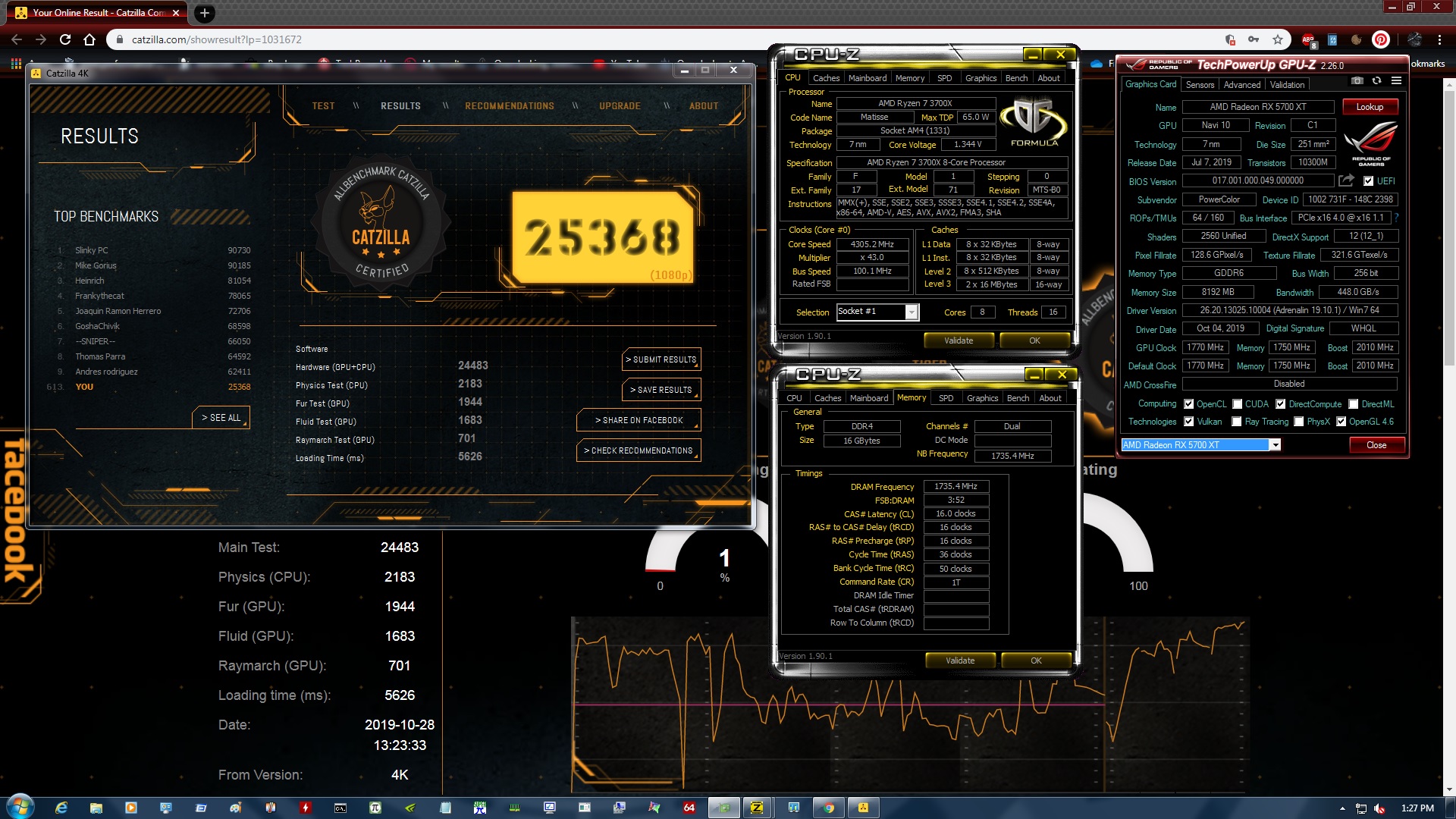Toggle the PhysX checkbox
1456x819 pixels.
pos(1299,422)
